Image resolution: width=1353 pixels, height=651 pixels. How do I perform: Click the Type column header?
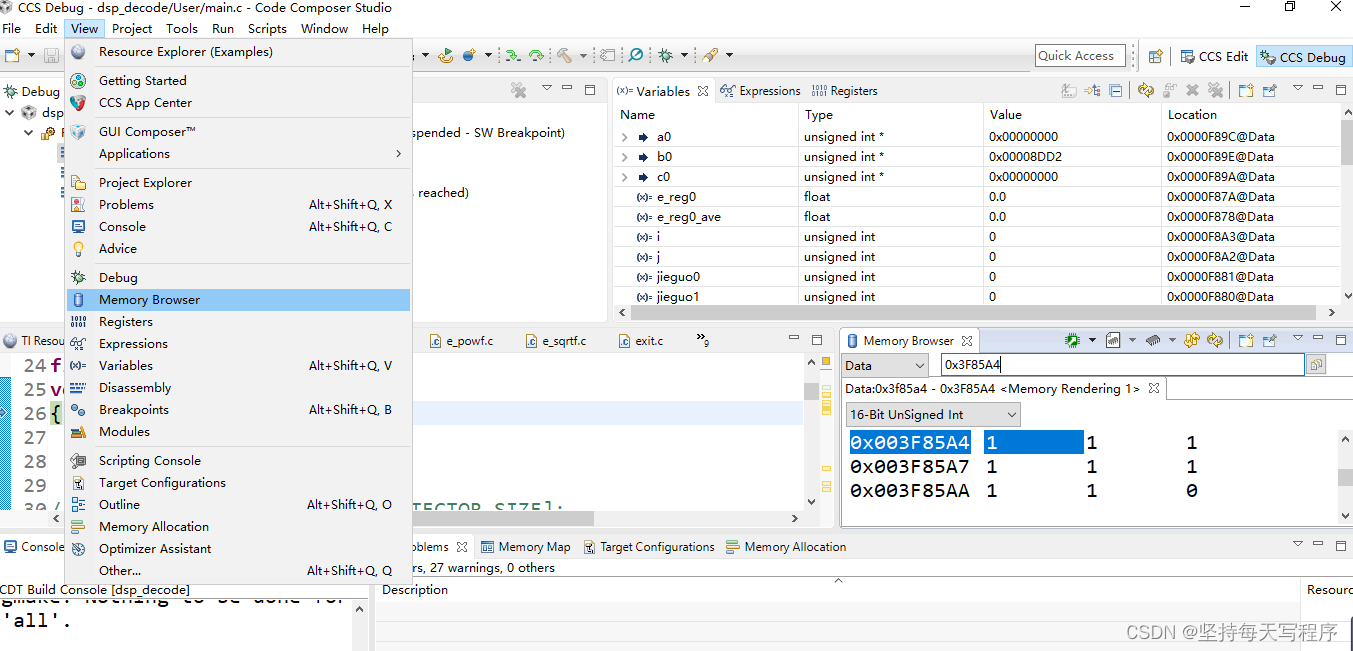[890, 115]
